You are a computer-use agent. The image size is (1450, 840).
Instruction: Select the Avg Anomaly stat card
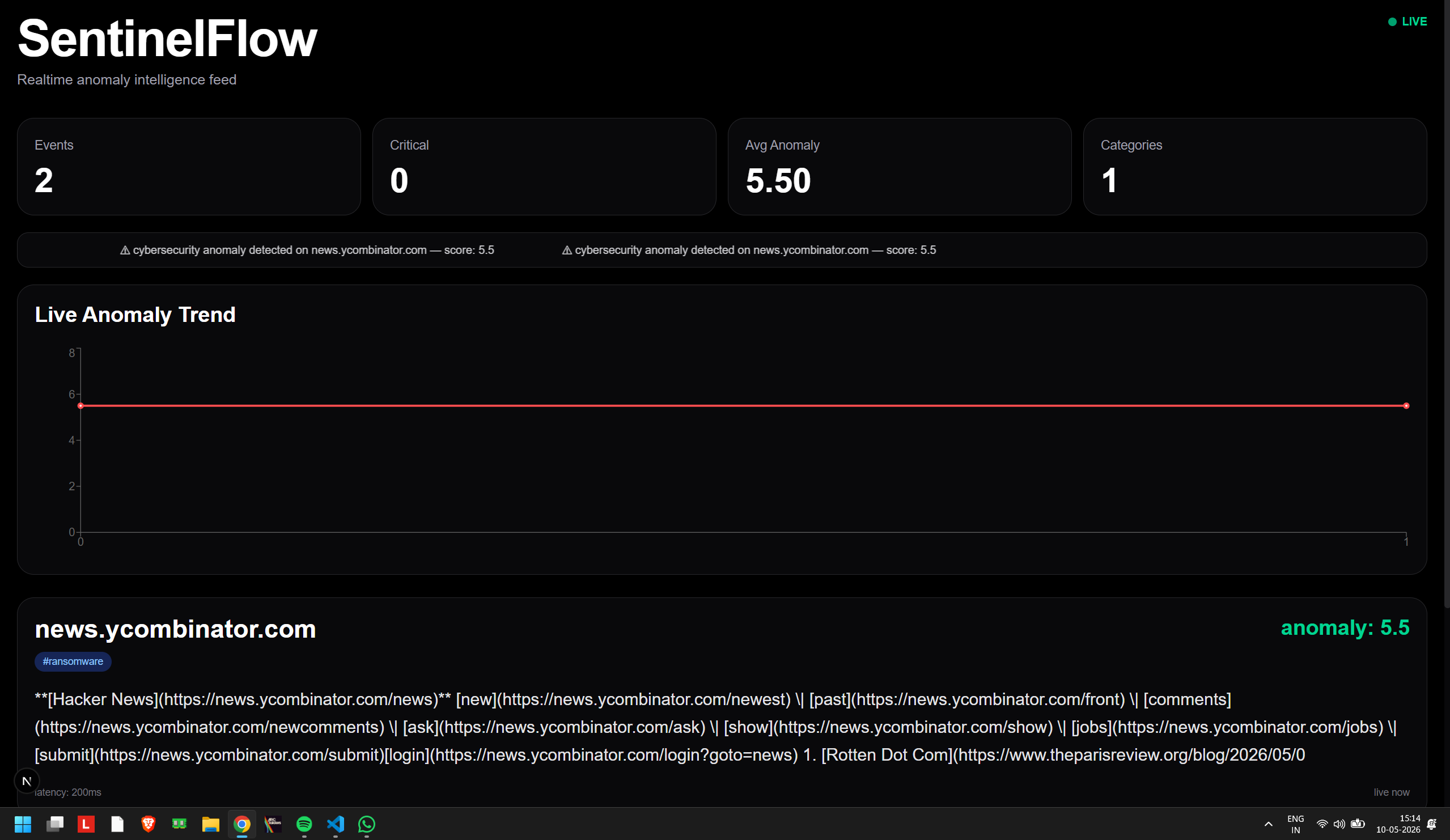[900, 167]
